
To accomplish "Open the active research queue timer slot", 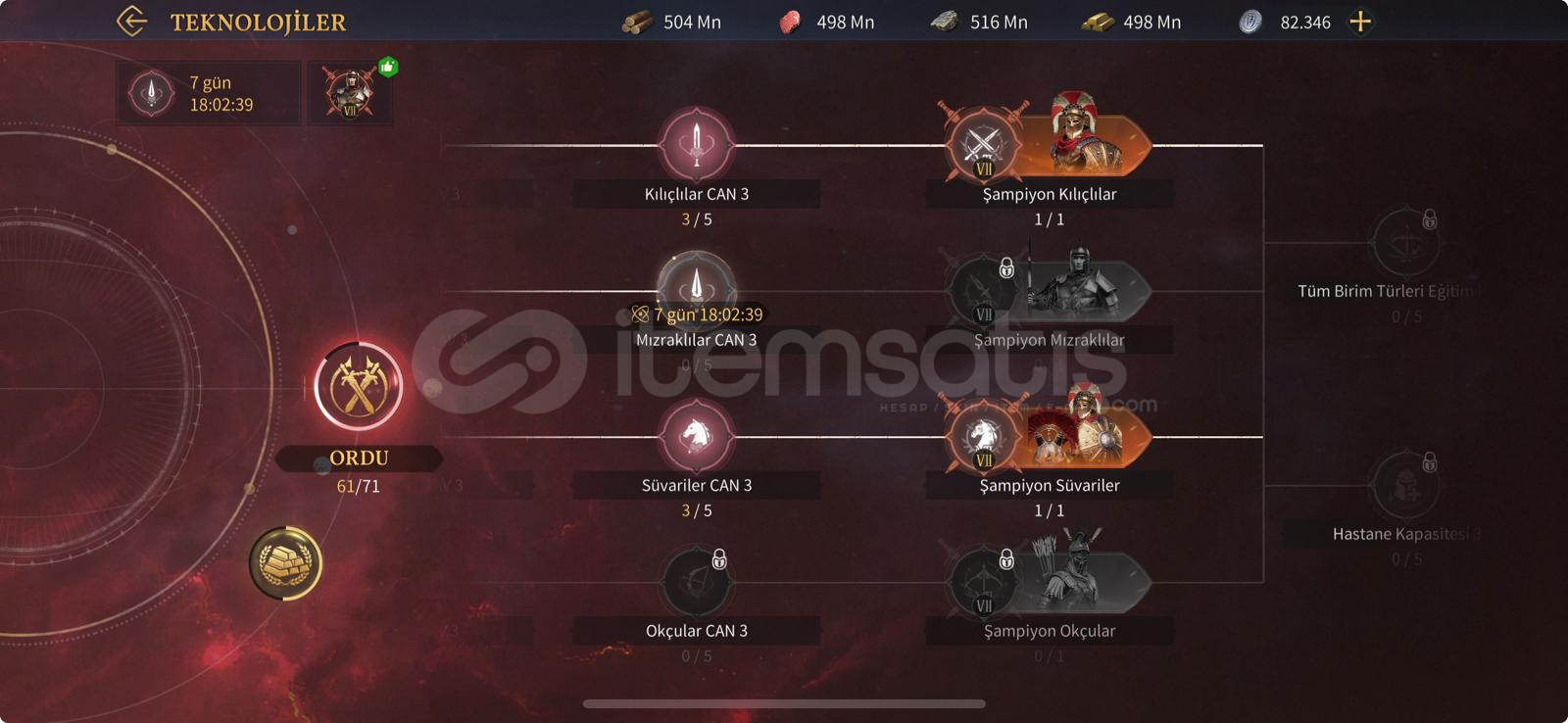I will (208, 93).
